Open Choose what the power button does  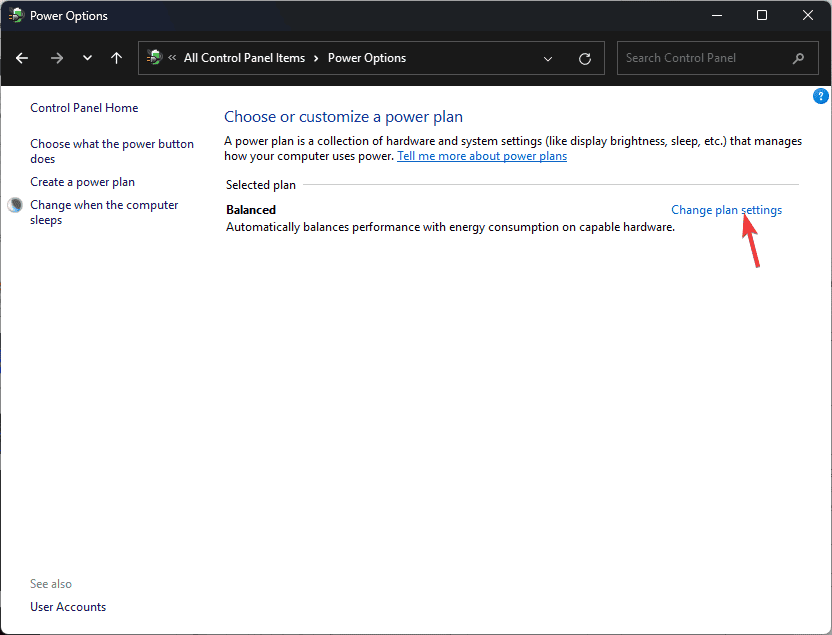[112, 151]
